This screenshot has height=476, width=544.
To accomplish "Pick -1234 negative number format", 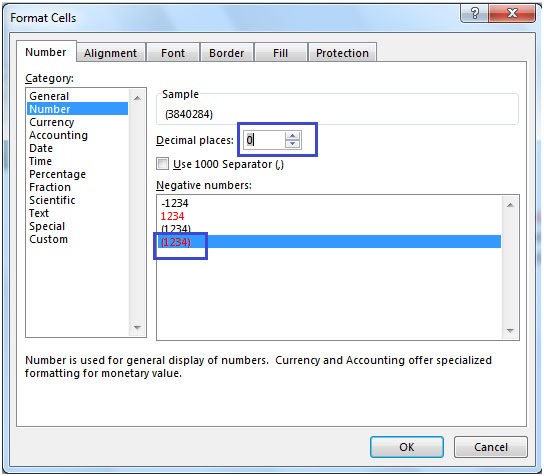I will point(175,203).
